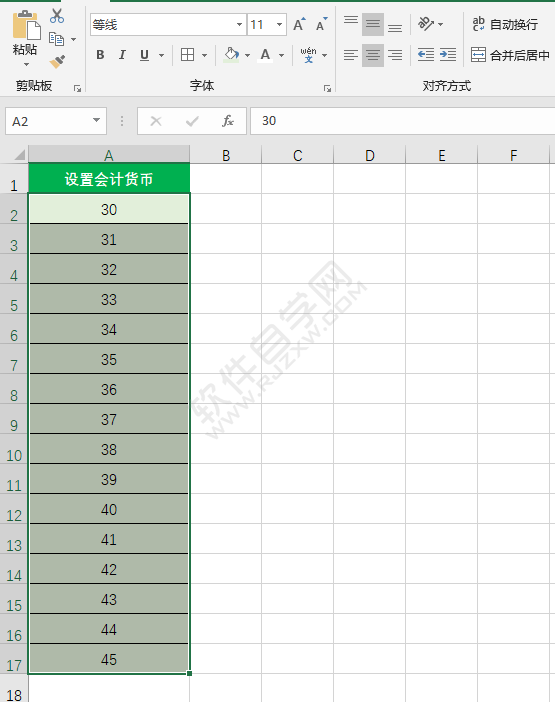Select column C header
Image resolution: width=555 pixels, height=702 pixels.
click(298, 155)
